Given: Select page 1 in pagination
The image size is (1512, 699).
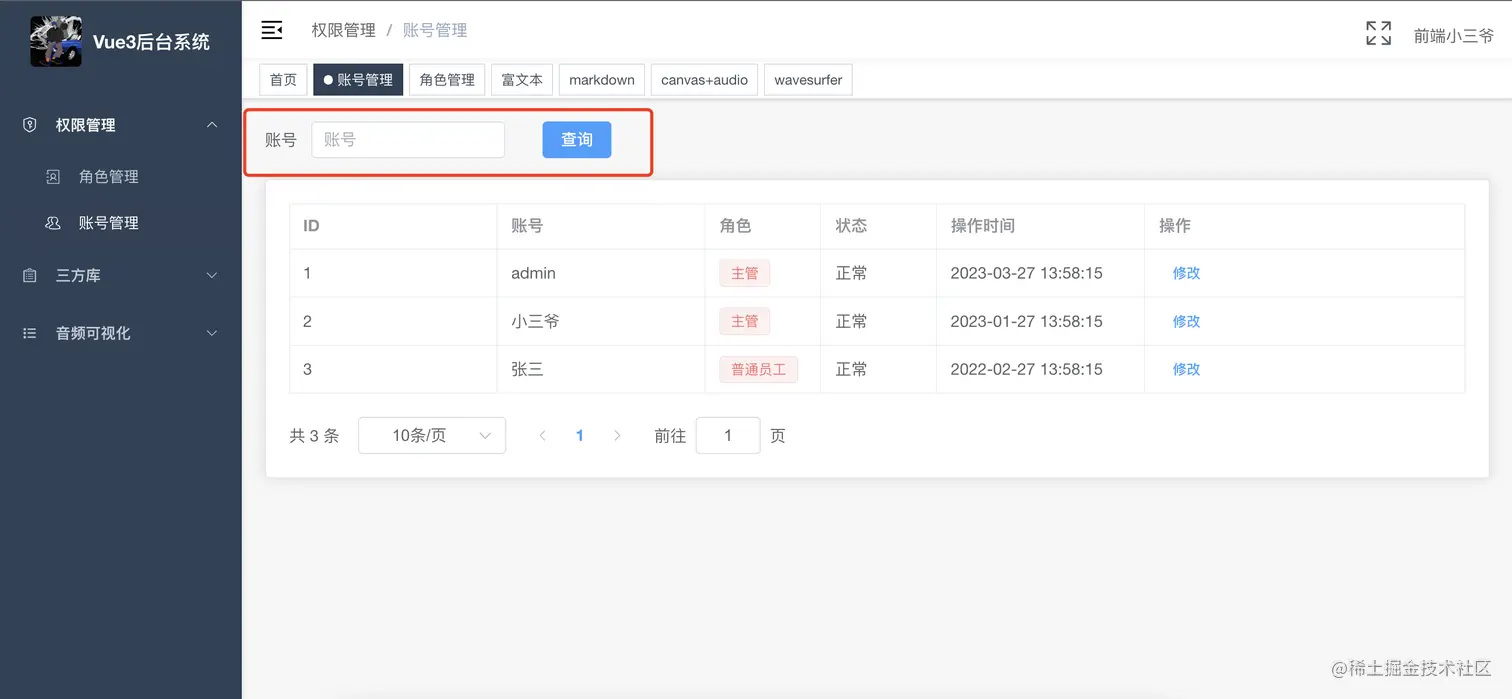Looking at the screenshot, I should click(x=580, y=436).
